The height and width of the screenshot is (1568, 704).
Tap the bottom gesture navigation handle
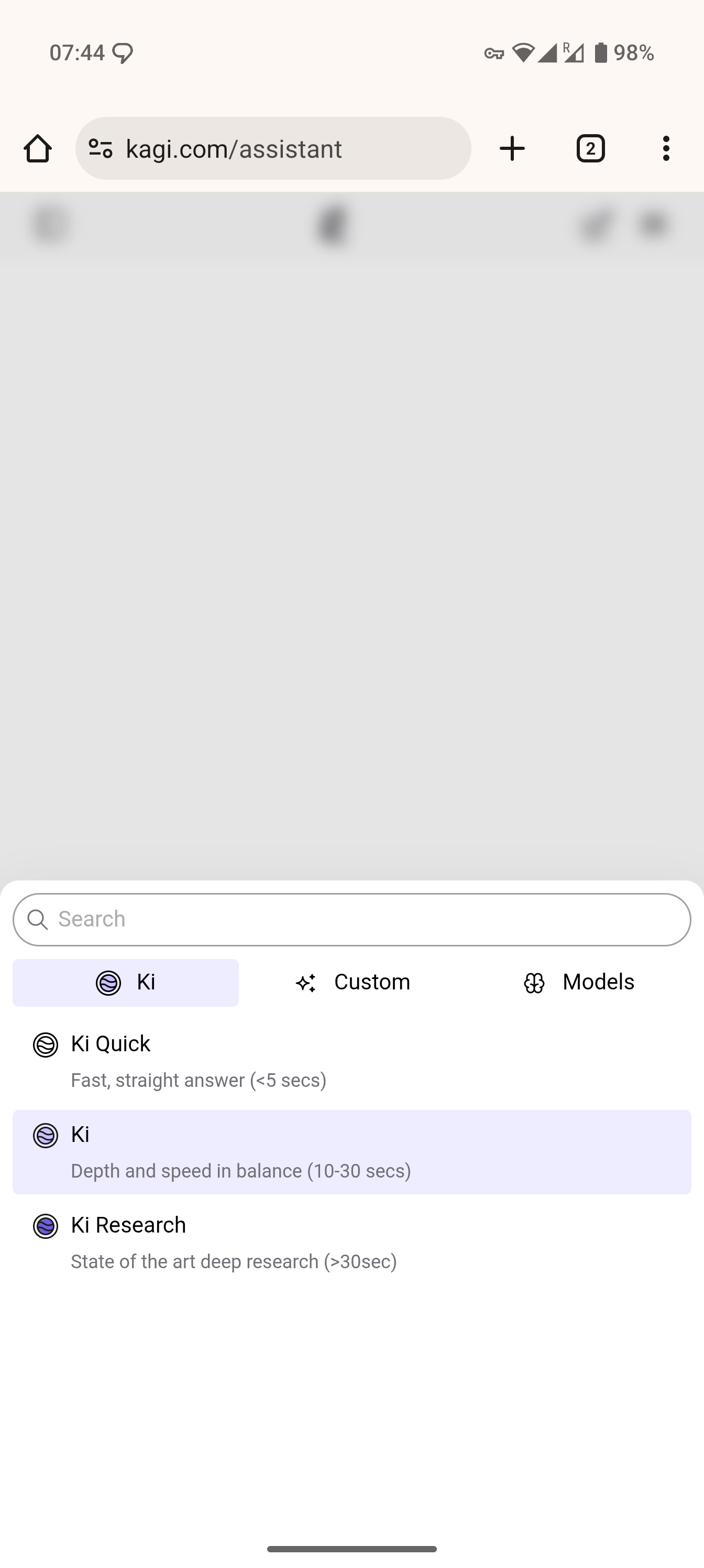click(351, 1549)
